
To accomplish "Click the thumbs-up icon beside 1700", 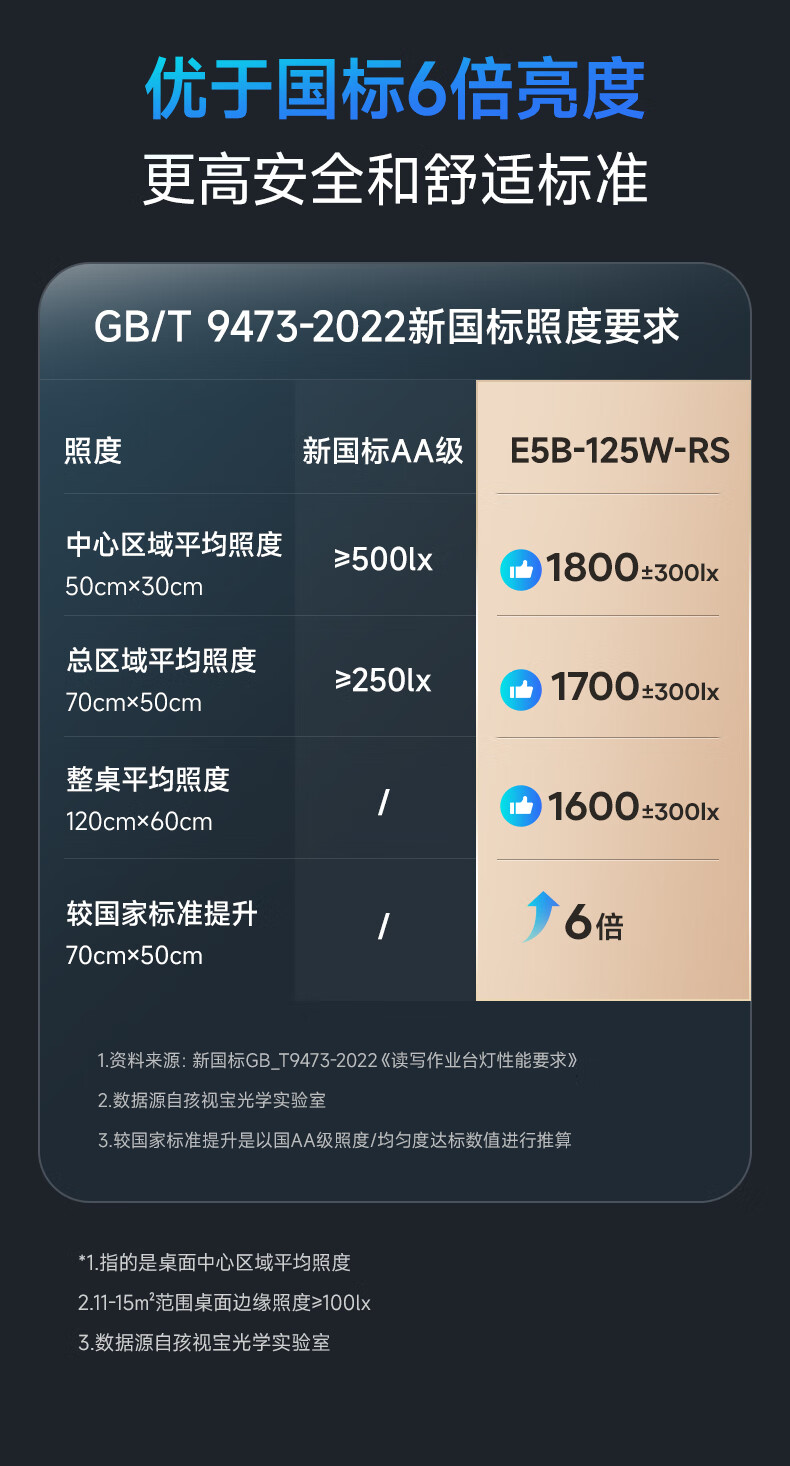I will 520,690.
